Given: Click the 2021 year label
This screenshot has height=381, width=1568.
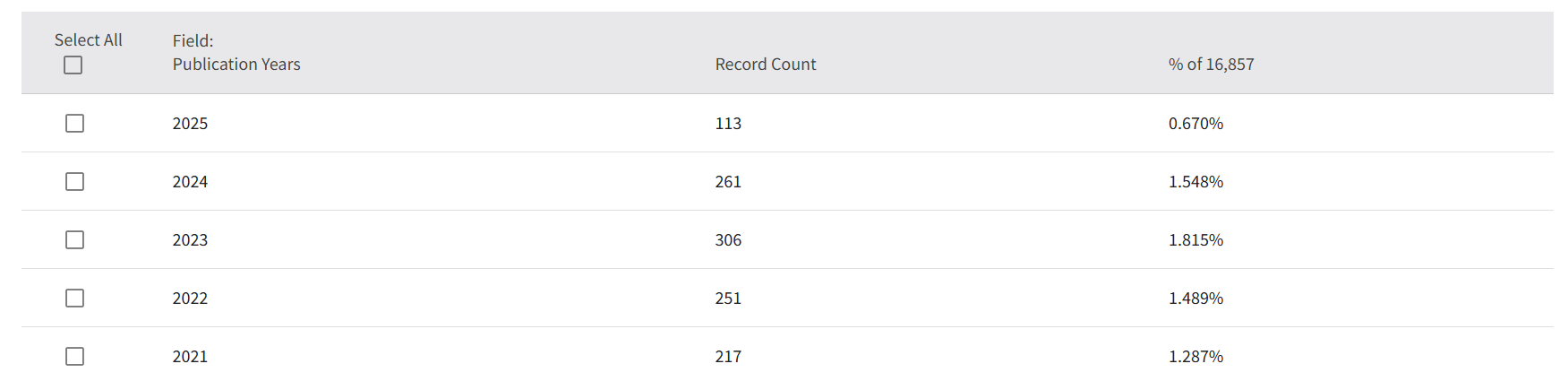Looking at the screenshot, I should click(190, 357).
